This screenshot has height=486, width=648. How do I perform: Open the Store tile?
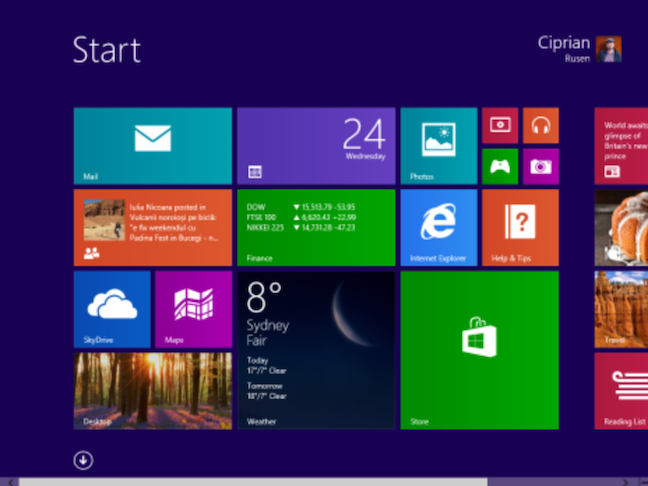(x=480, y=350)
